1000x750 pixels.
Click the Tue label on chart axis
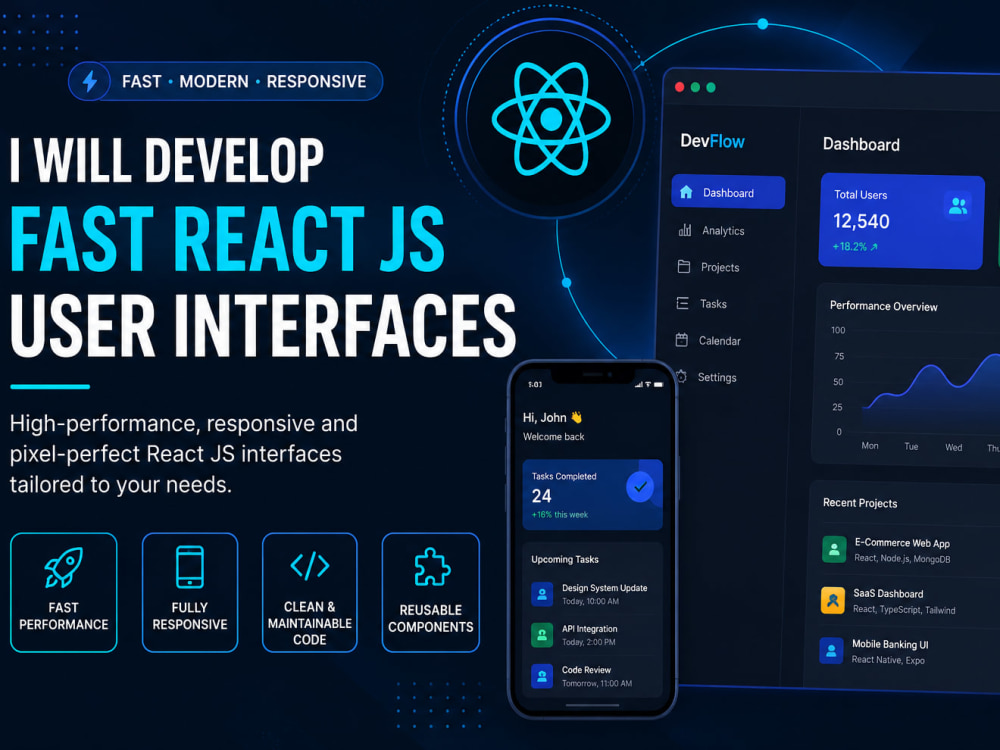[911, 446]
